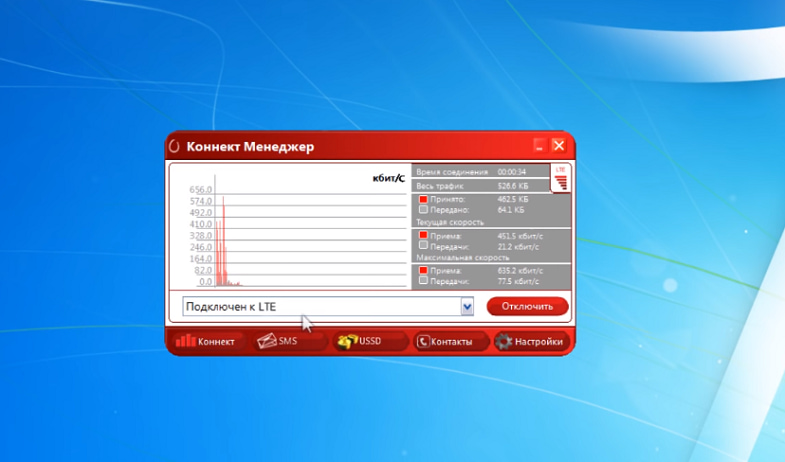The image size is (785, 462).
Task: Click the max send speed 77.5 кбит/с
Action: 518,281
